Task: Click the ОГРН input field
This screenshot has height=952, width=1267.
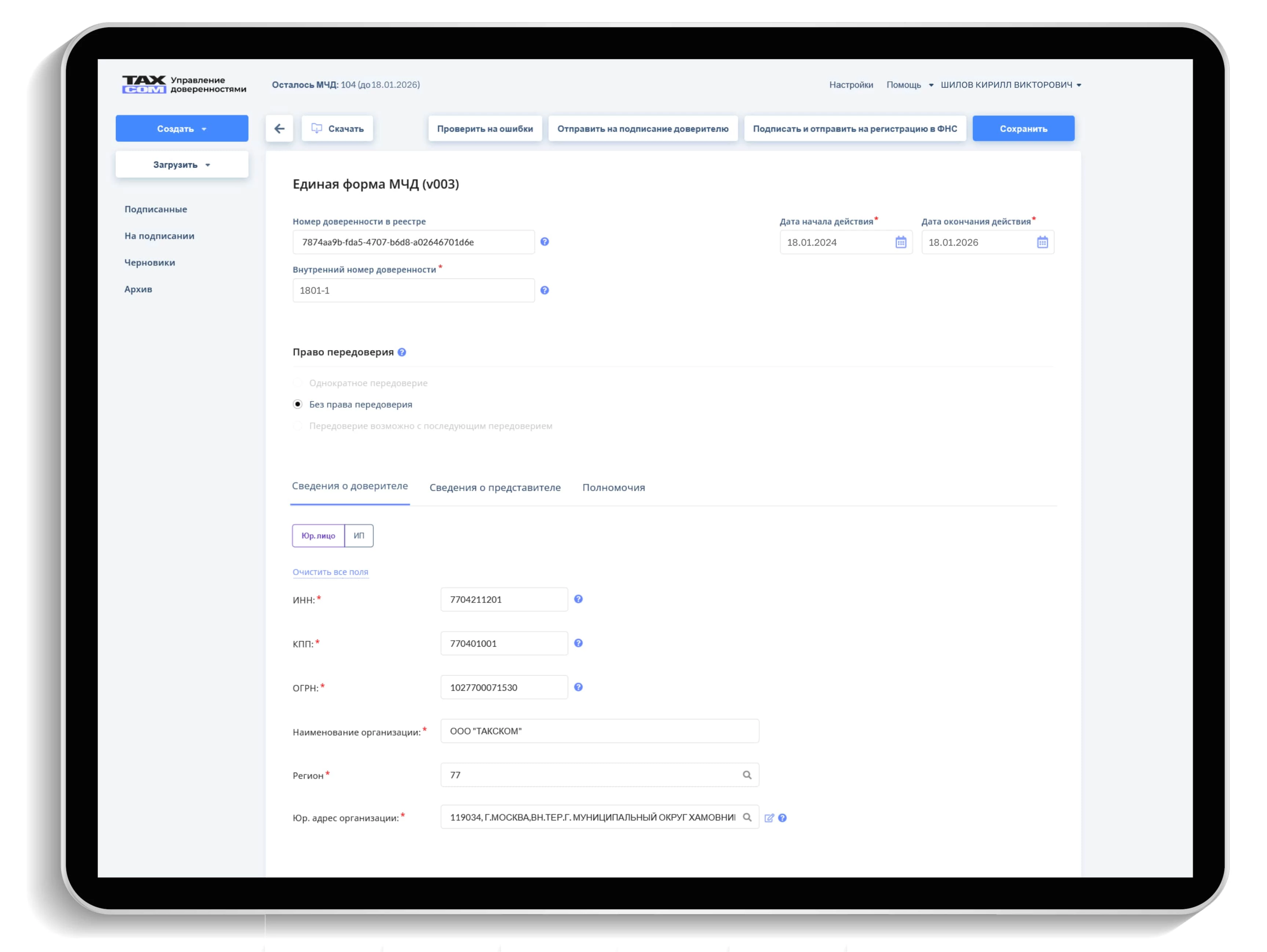Action: (x=504, y=687)
